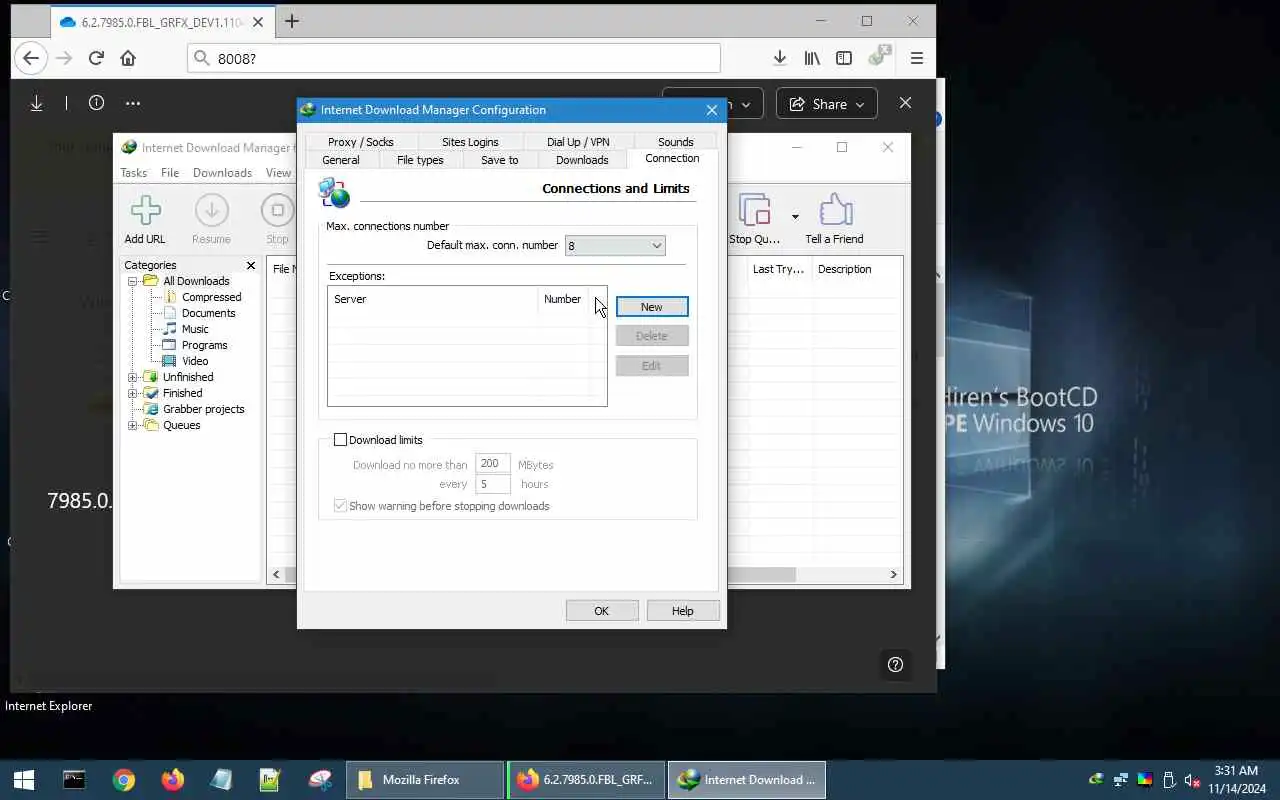
Task: Switch to Proxy / Socks tab
Action: pyautogui.click(x=361, y=142)
